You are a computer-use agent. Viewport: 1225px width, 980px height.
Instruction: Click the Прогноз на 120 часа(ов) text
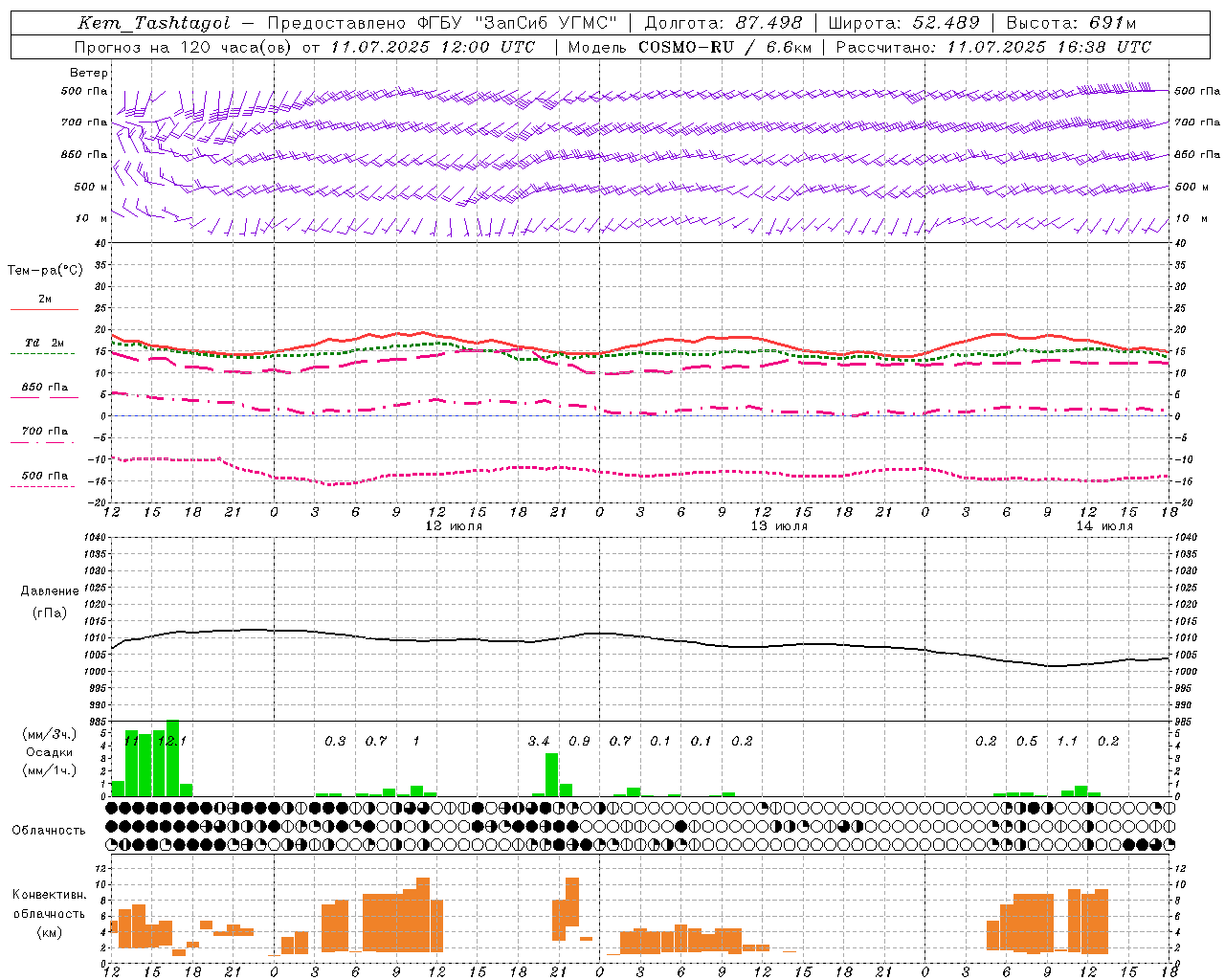[x=184, y=47]
